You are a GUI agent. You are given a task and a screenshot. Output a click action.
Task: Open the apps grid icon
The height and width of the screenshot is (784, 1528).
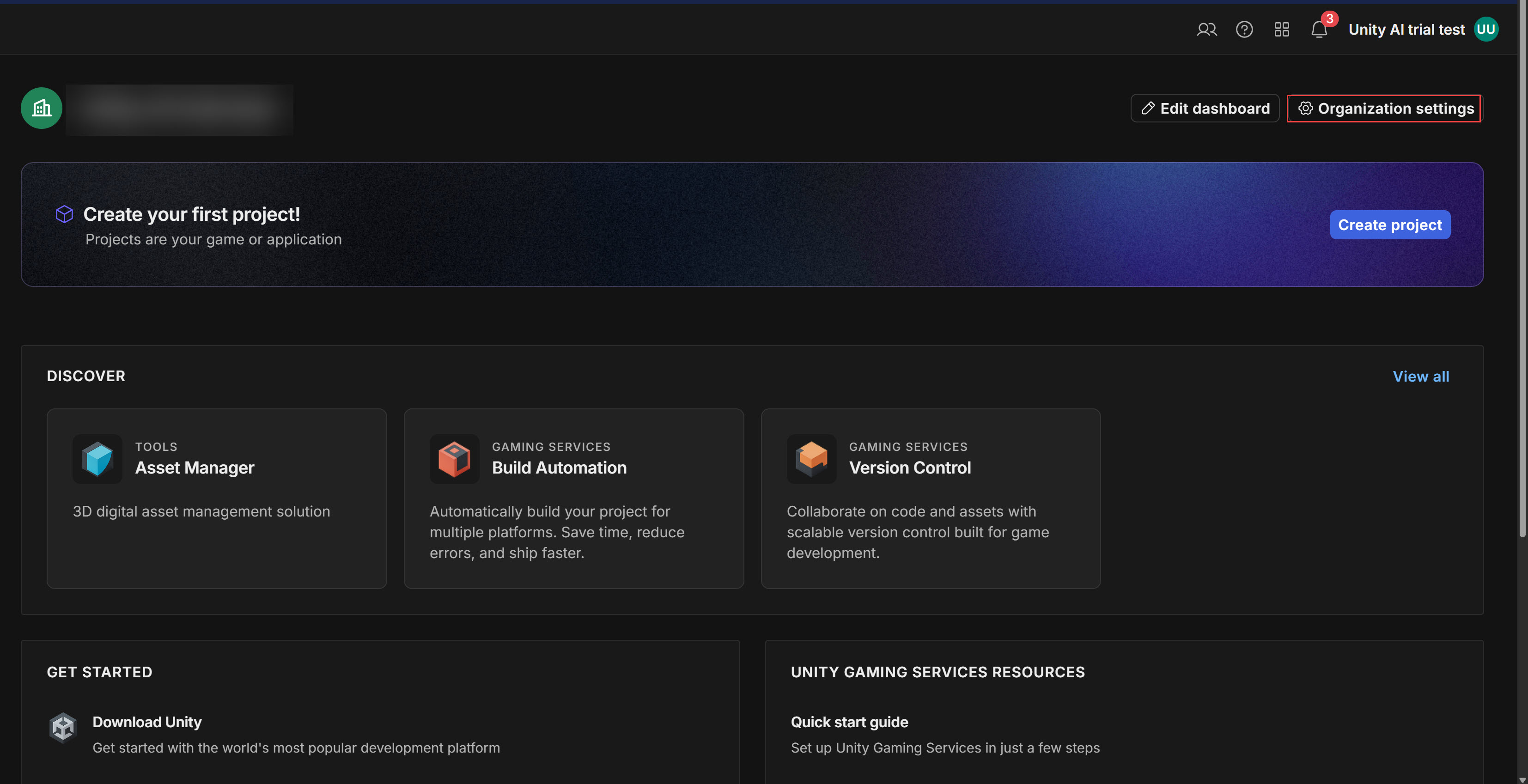click(1281, 30)
